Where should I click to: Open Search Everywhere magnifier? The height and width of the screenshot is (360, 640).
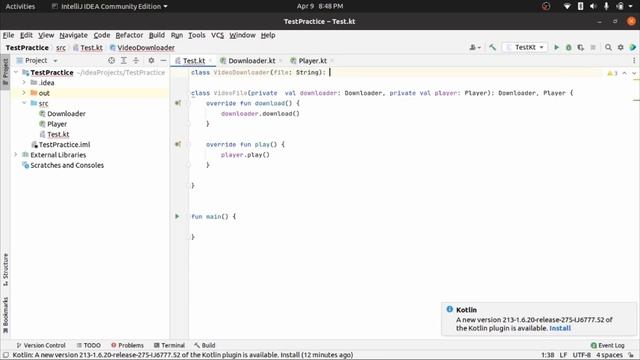(x=608, y=47)
